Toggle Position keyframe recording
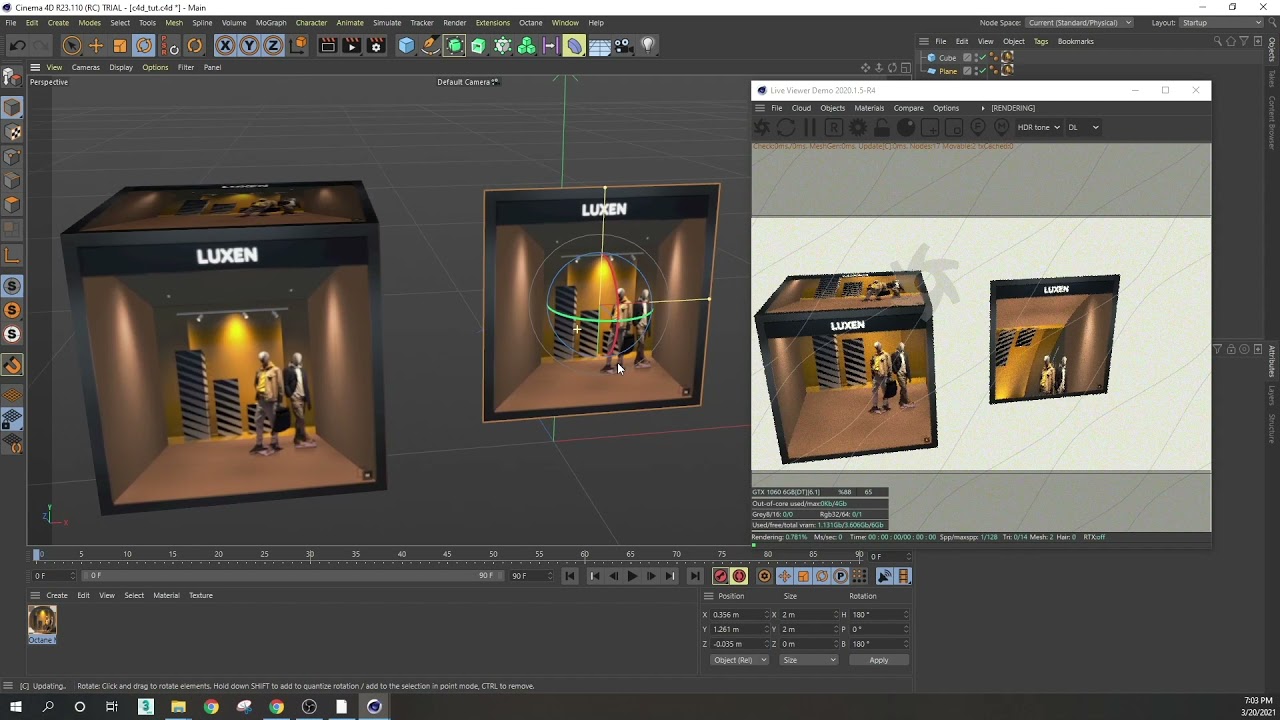Viewport: 1280px width, 720px height. (x=784, y=576)
